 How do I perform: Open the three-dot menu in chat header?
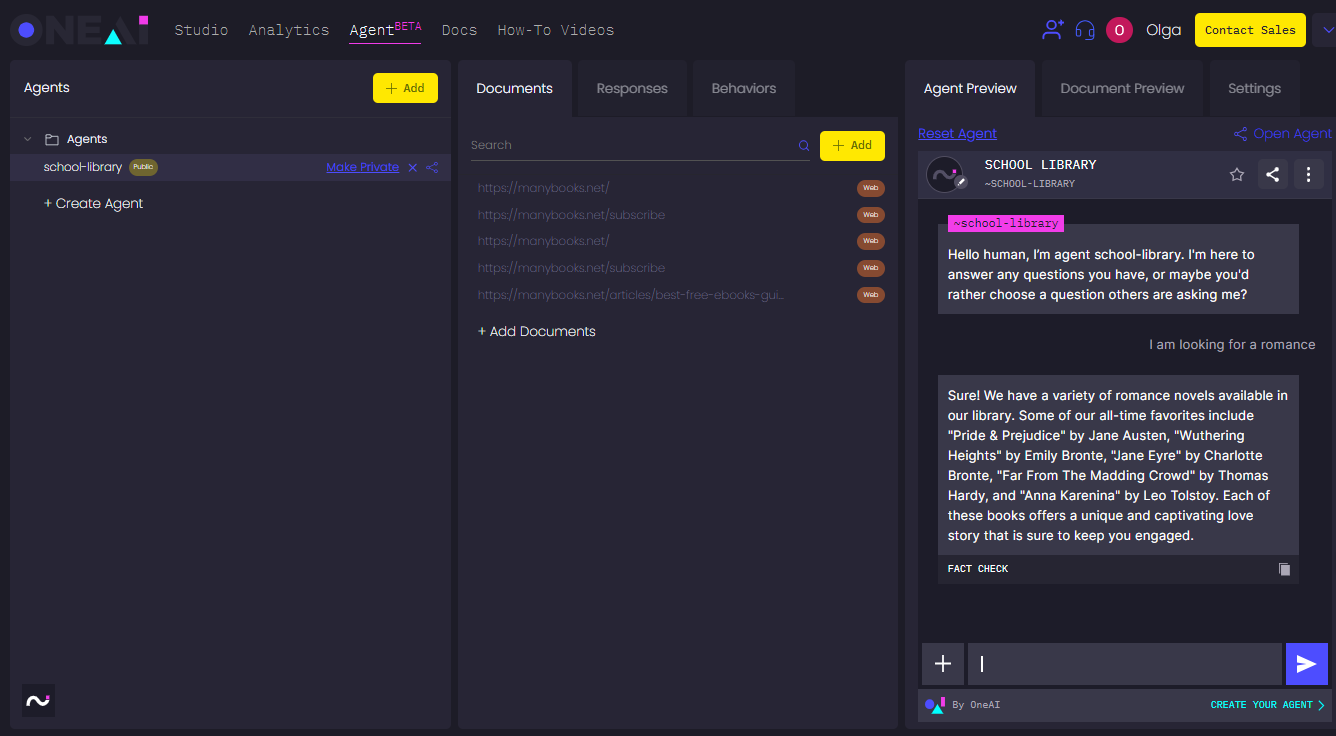click(1309, 174)
